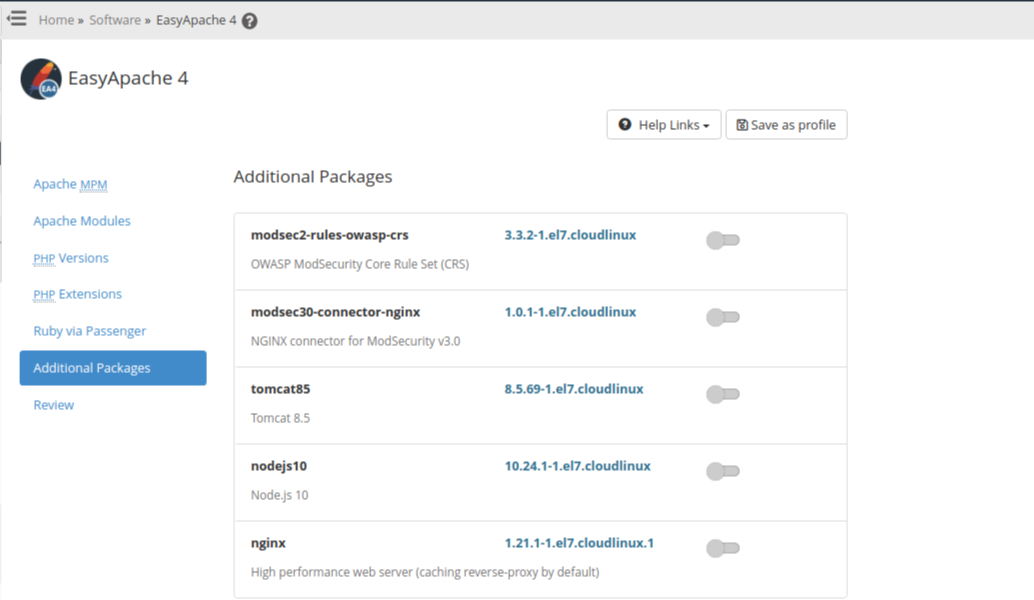Open the Review step
This screenshot has width=1034, height=600.
point(53,405)
